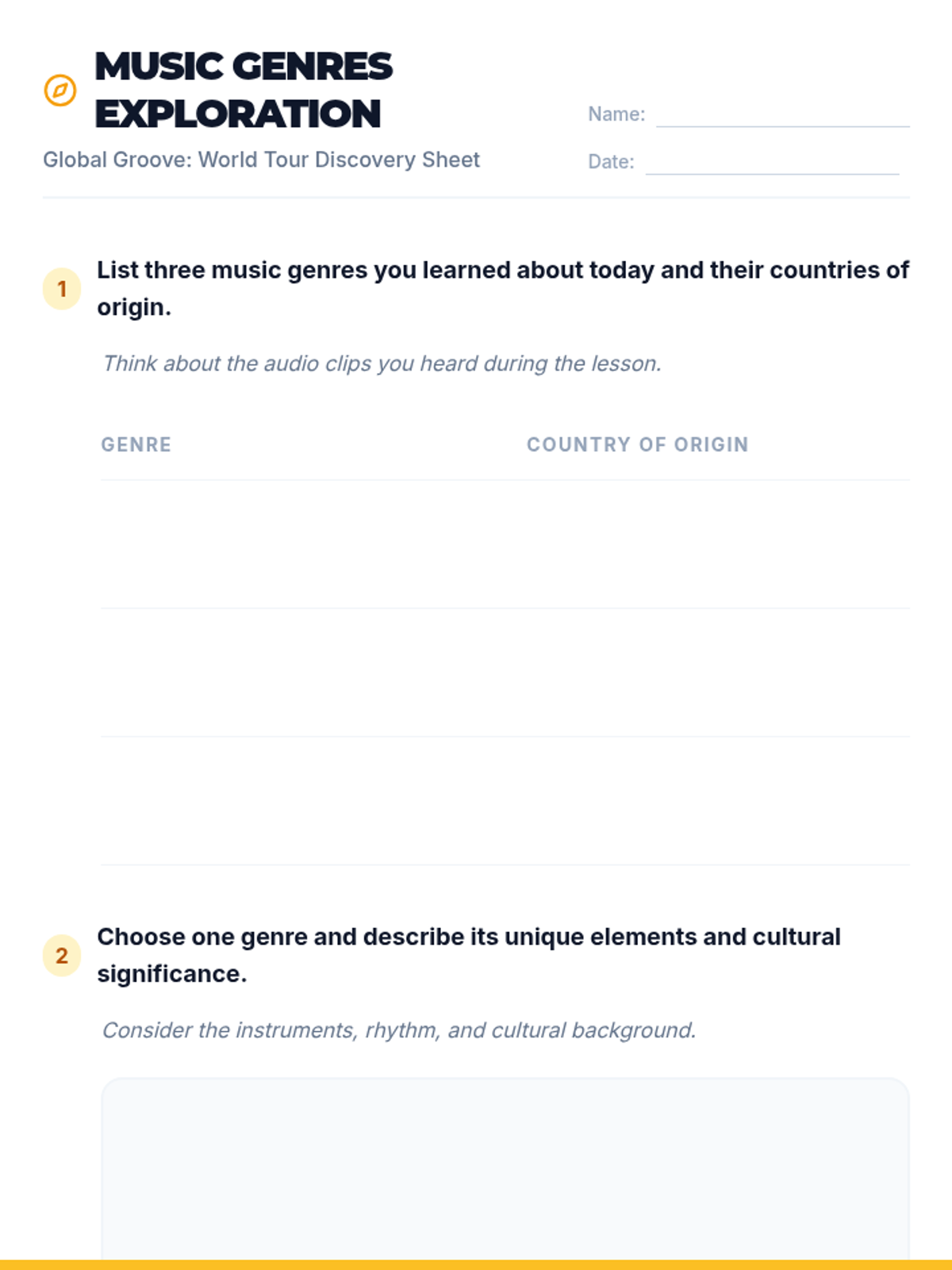Image resolution: width=952 pixels, height=1270 pixels.
Task: Click the Global Groove subtitle text
Action: (x=261, y=160)
